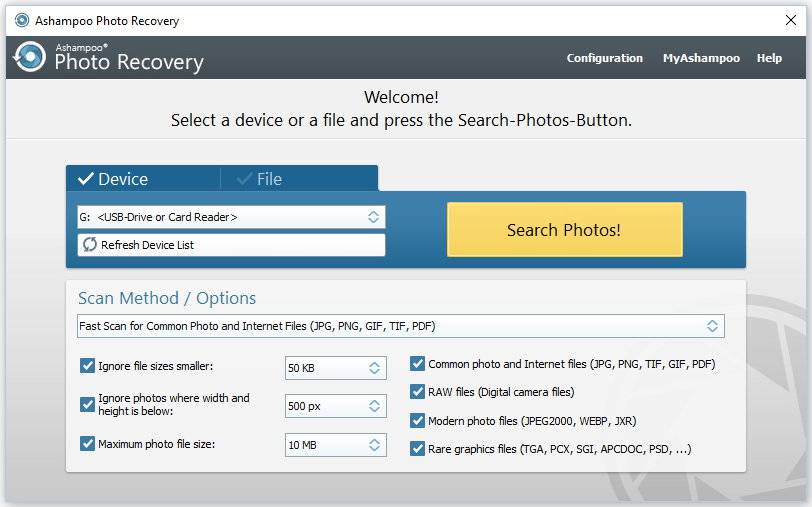Click the title bar app icon

point(21,20)
